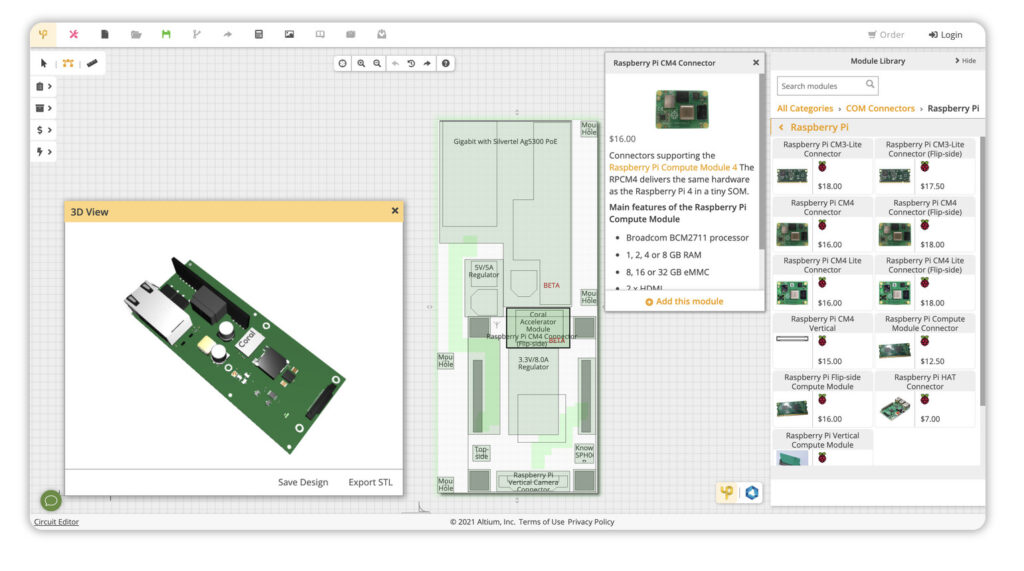Viewport: 1024px width, 571px height.
Task: Select Raspberry Pi CM4 Connector (Flip-side) module
Action: click(x=925, y=224)
